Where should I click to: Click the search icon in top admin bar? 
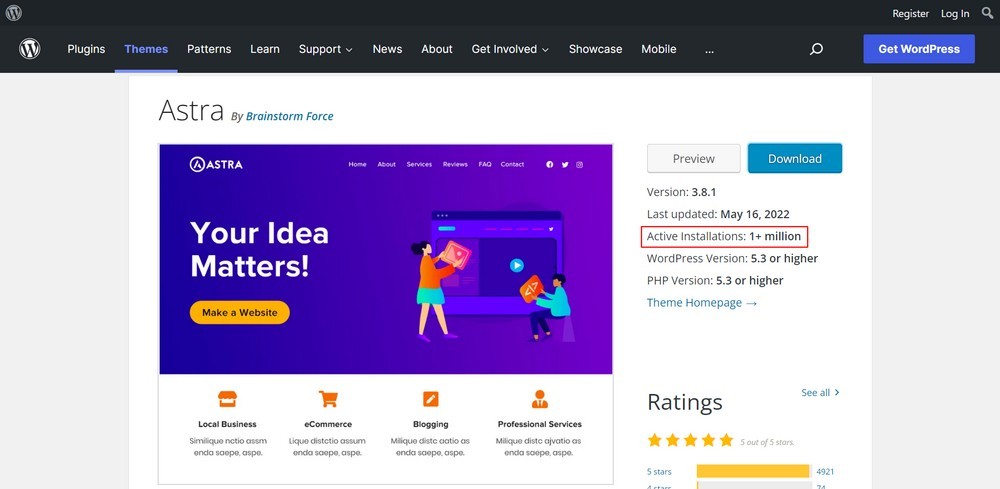(x=988, y=13)
